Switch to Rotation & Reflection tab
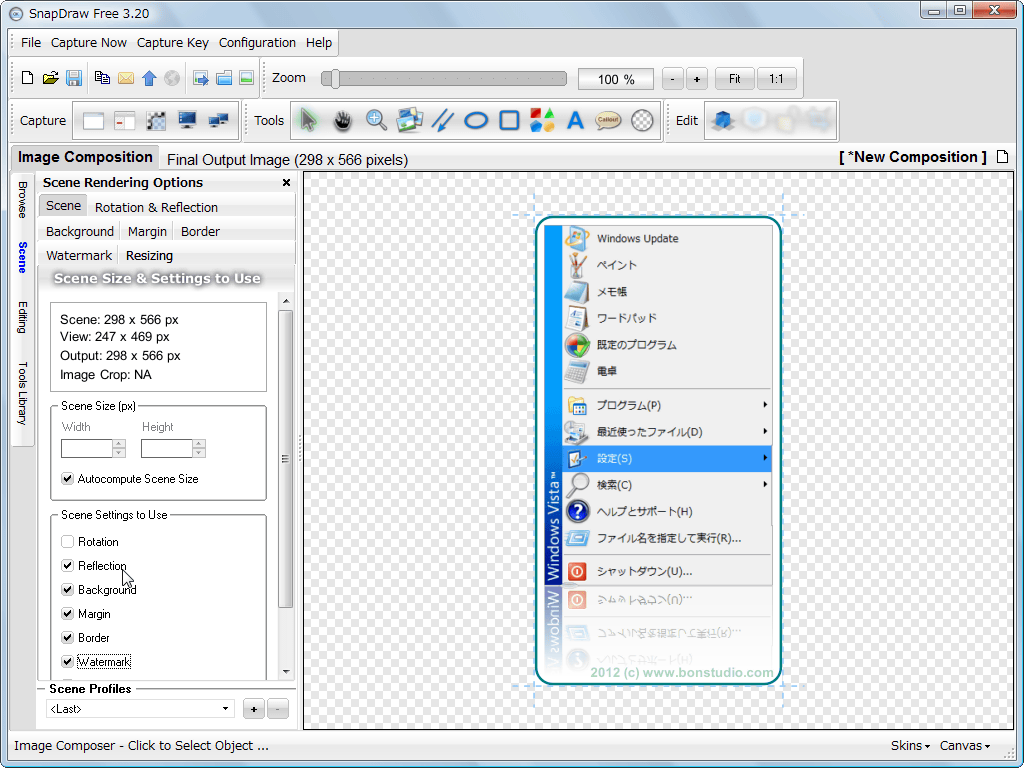 (x=156, y=207)
